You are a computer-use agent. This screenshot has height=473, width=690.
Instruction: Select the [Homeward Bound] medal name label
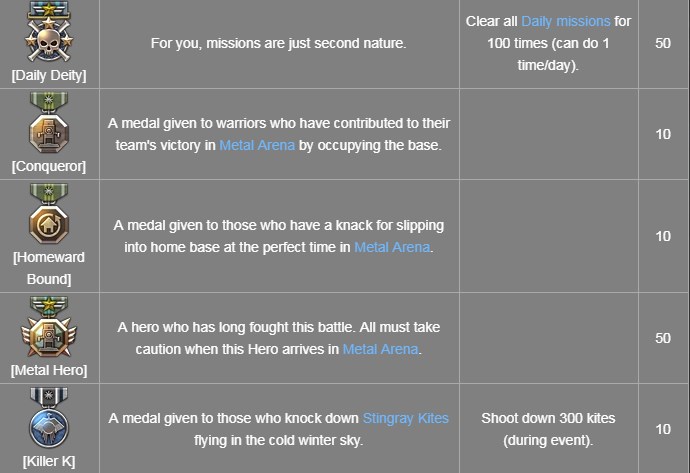click(48, 268)
